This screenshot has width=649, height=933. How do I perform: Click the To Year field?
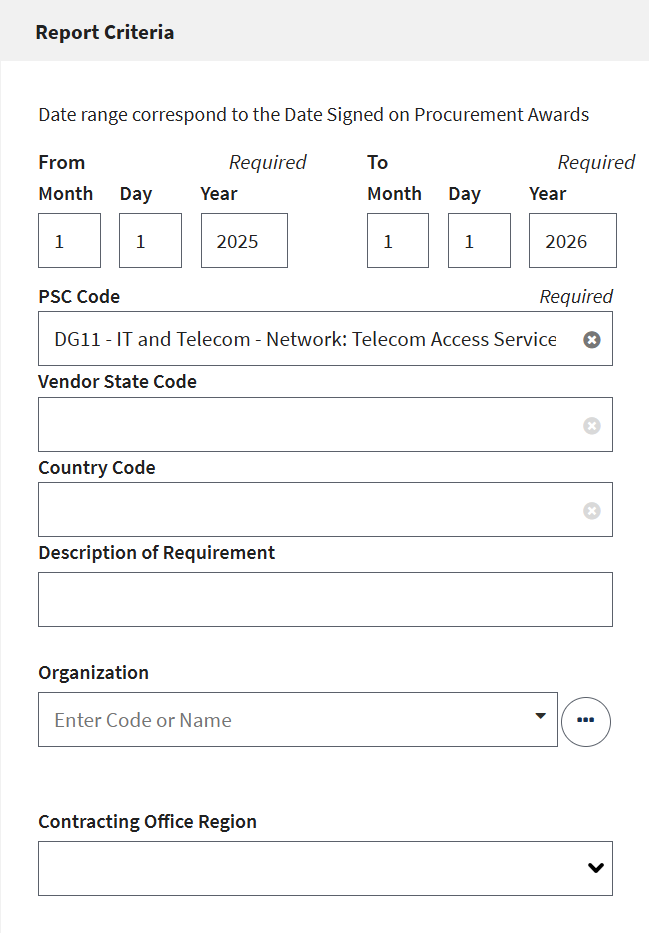[x=572, y=241]
